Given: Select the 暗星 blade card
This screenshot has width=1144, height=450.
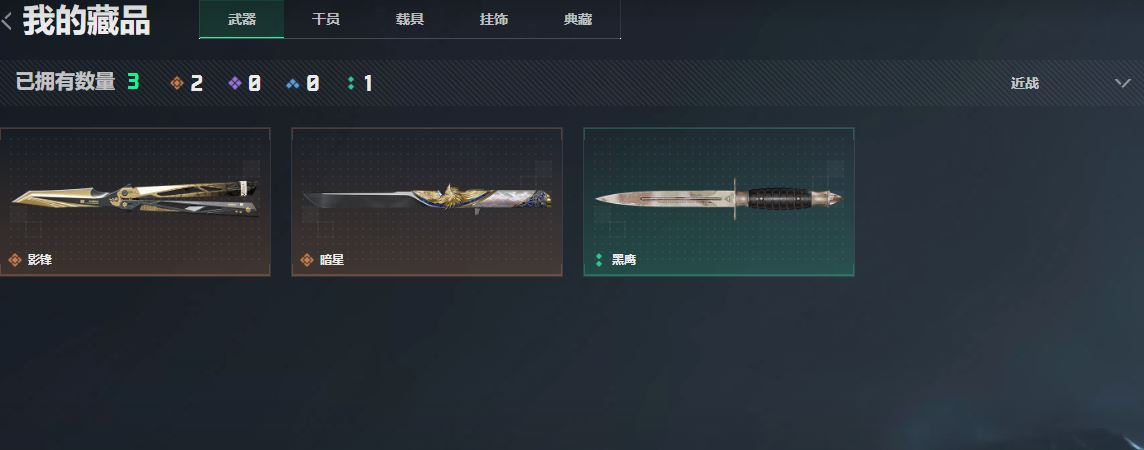Looking at the screenshot, I should 427,202.
